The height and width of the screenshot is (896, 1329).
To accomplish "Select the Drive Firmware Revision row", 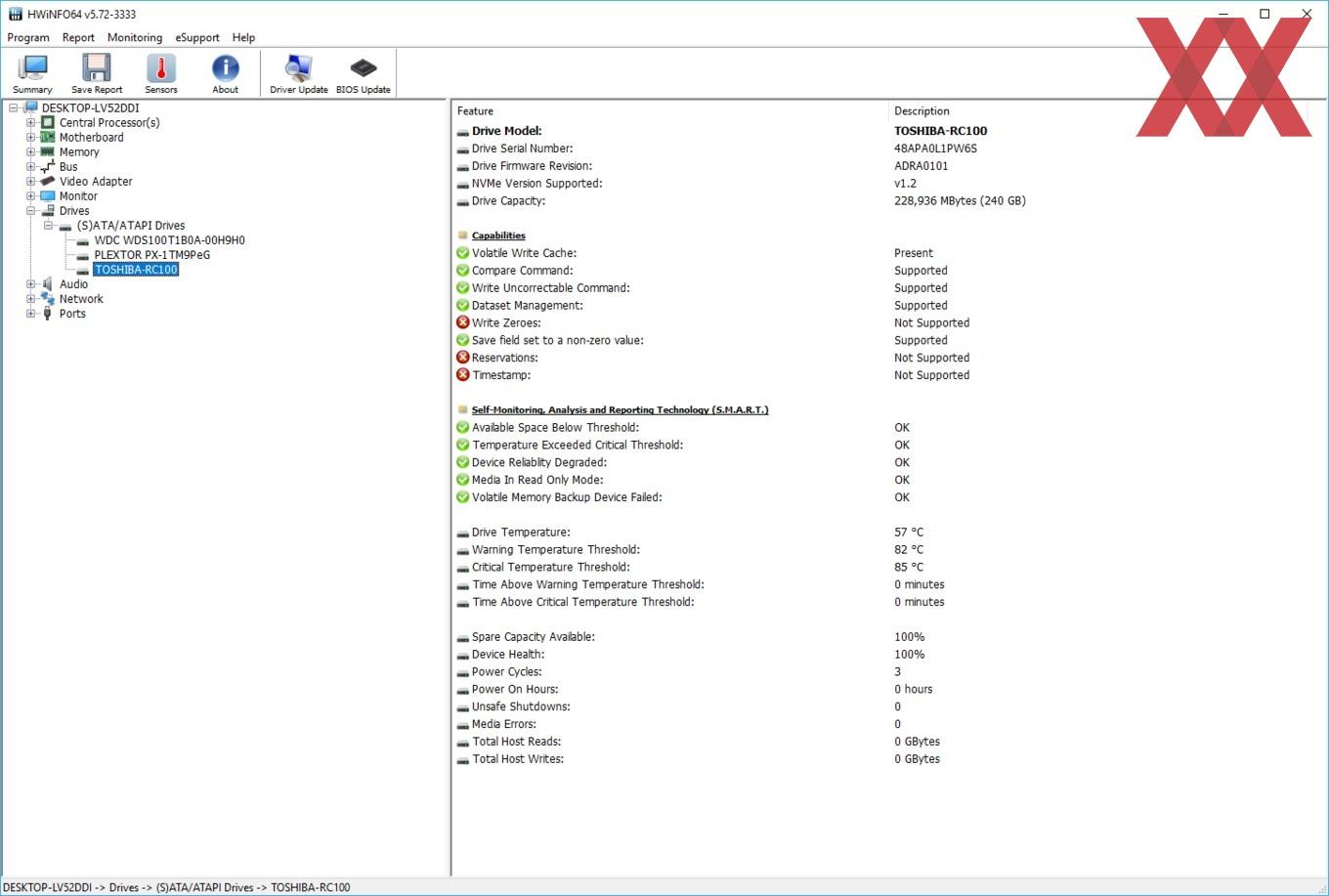I will pyautogui.click(x=879, y=166).
